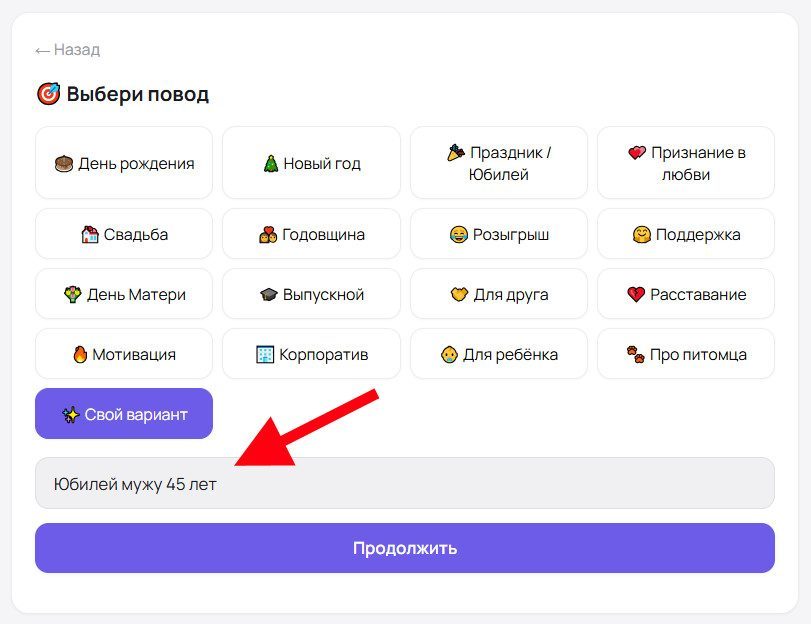Pick the Праздник / Юбилей option
811x624 pixels.
[x=499, y=163]
